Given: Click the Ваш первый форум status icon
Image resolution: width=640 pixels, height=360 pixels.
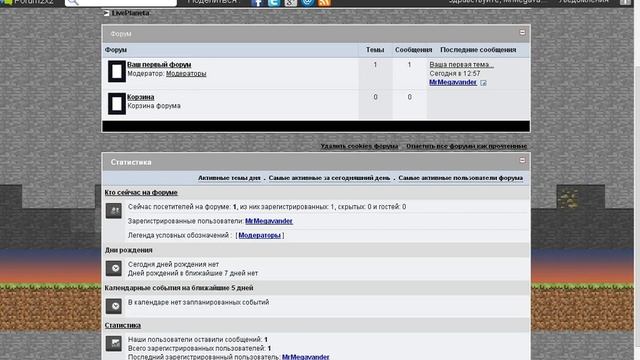Looking at the screenshot, I should coord(117,71).
